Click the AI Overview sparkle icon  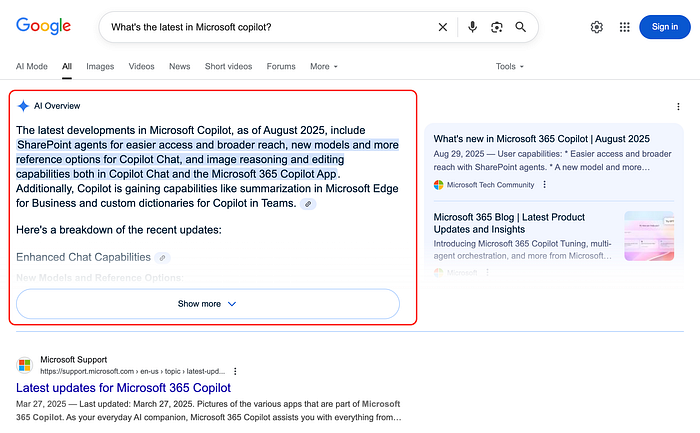click(23, 106)
